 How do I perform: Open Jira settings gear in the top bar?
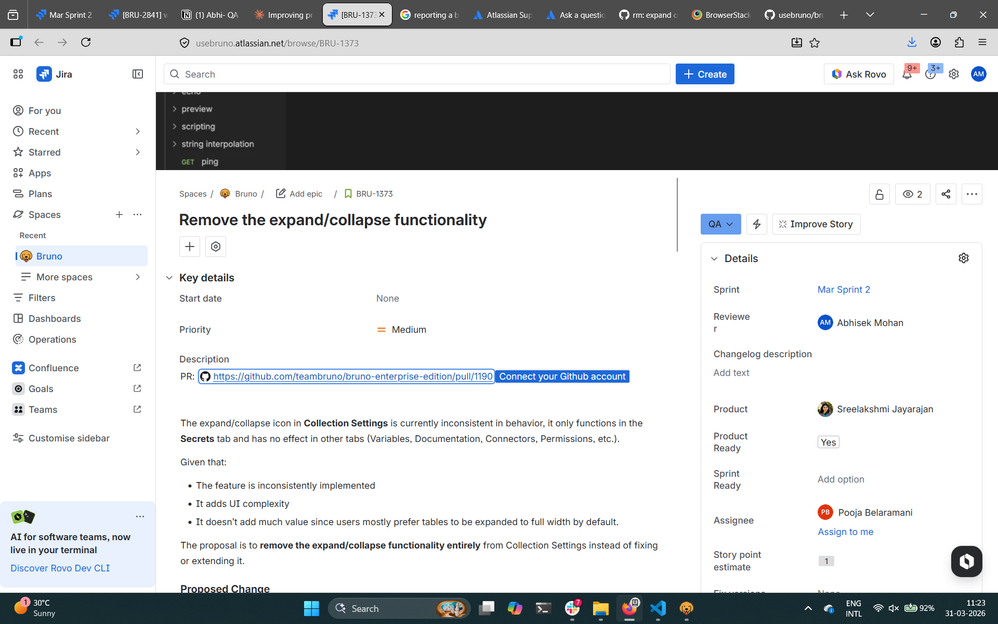[x=953, y=74]
